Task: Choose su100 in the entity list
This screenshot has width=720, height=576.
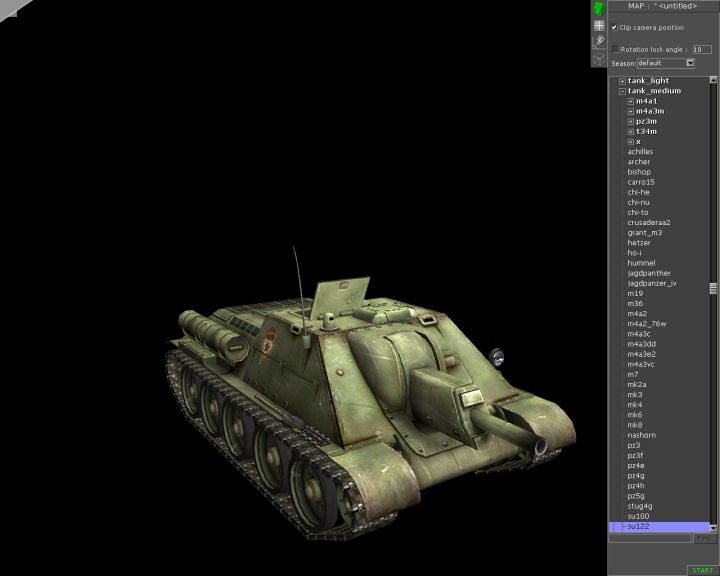Action: (x=638, y=516)
